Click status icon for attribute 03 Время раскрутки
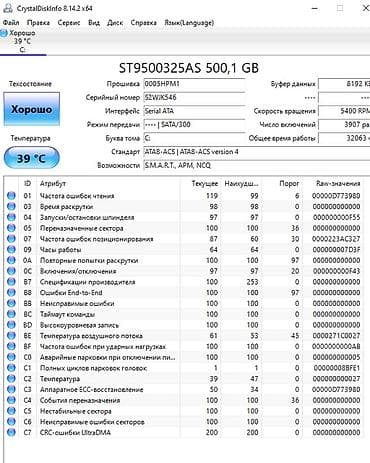The height and width of the screenshot is (463, 370). [11, 206]
